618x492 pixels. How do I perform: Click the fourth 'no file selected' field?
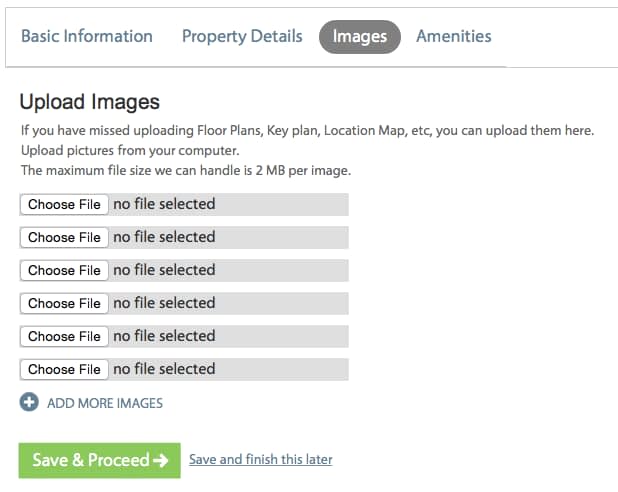click(184, 304)
